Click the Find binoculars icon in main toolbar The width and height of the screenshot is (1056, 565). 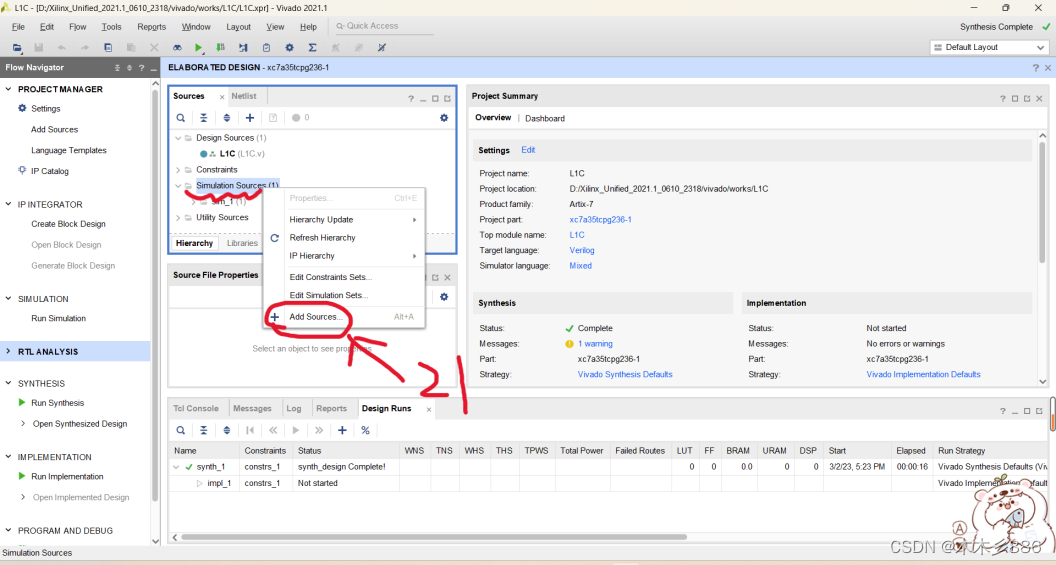(x=177, y=47)
